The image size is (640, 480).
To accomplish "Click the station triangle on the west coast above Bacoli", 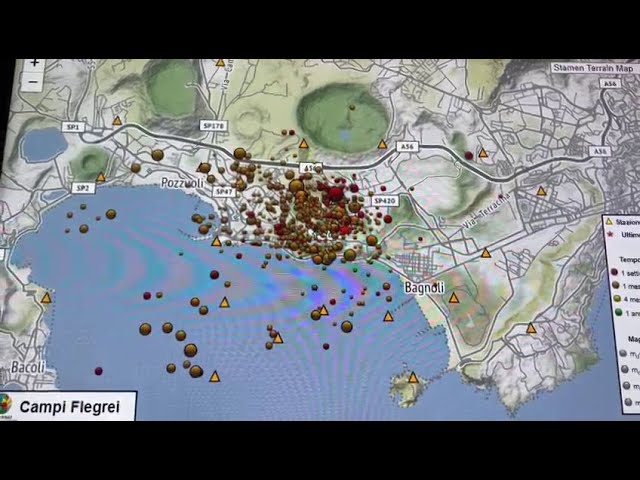I will [x=46, y=298].
